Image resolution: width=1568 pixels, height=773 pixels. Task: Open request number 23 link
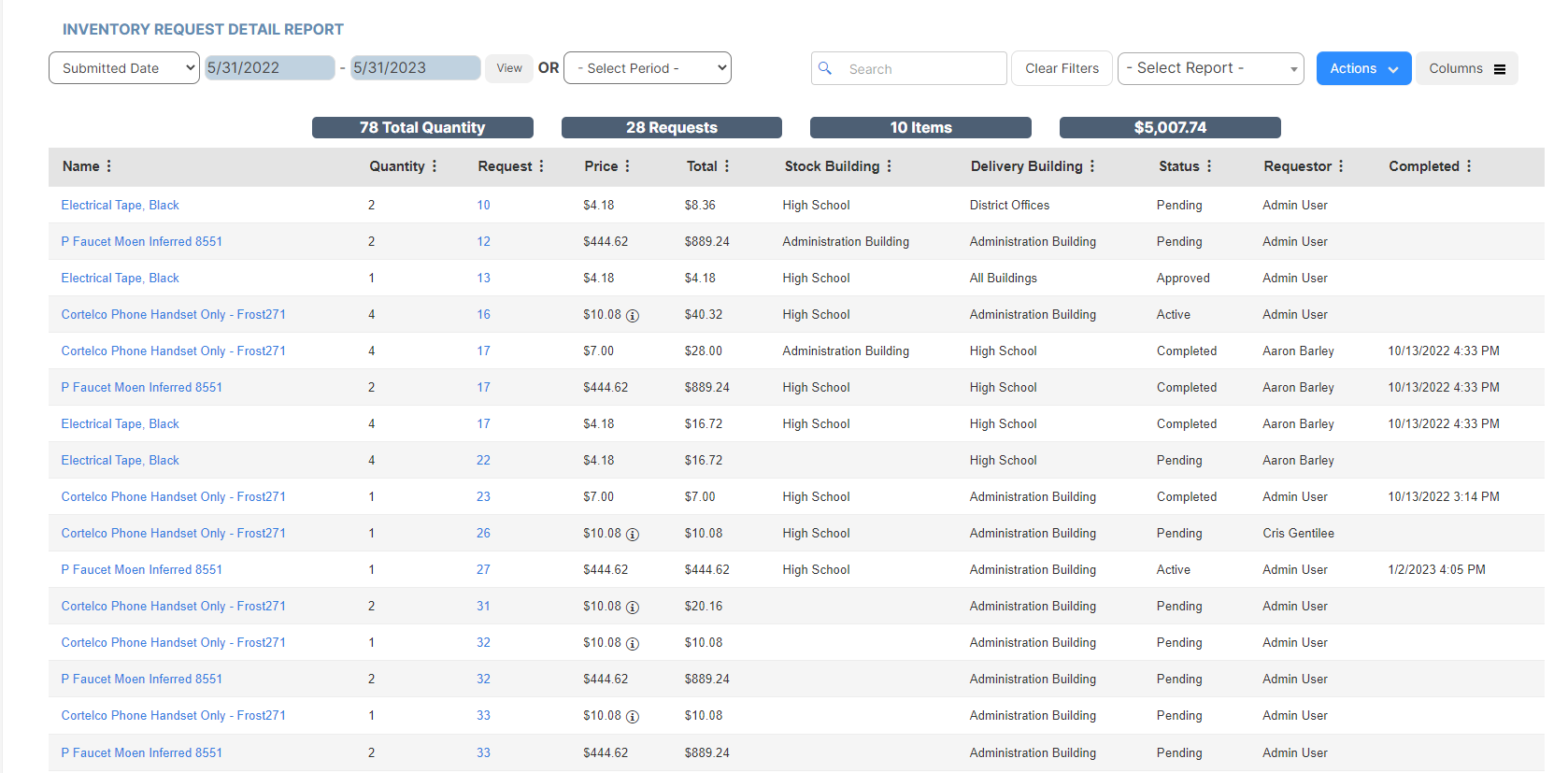tap(483, 496)
